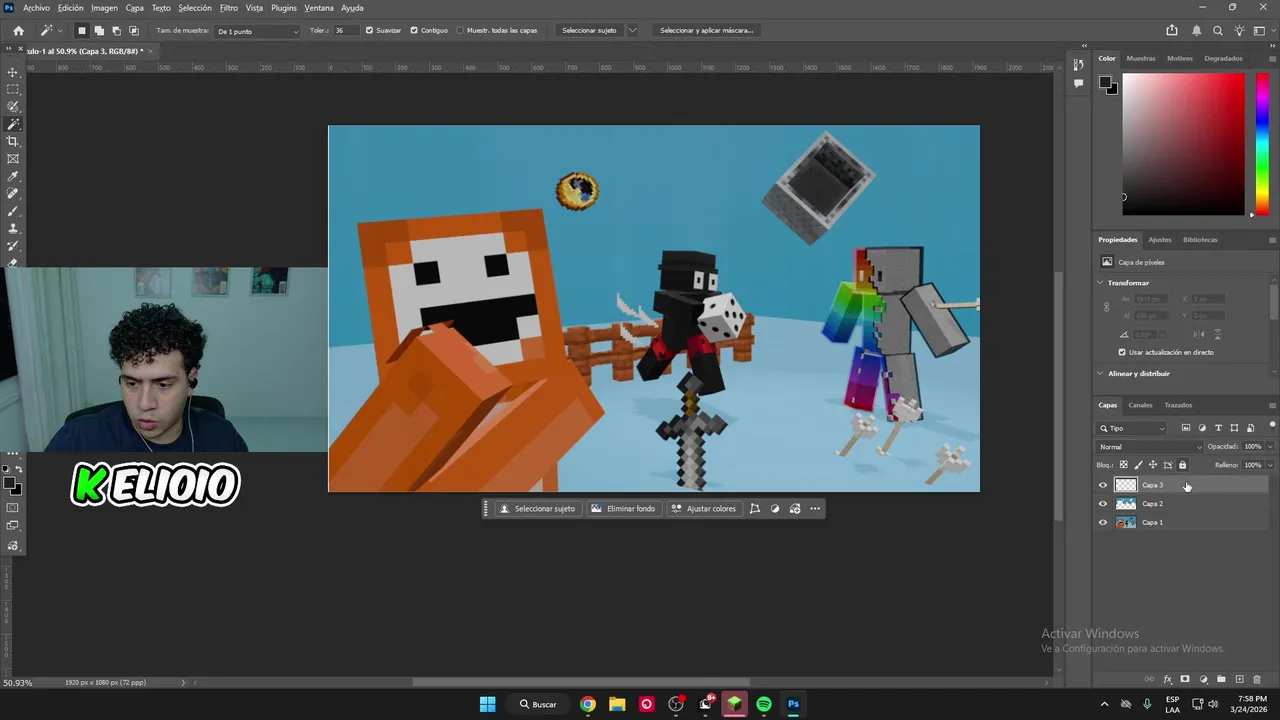
Task: Click Seleccionar sujeto in contextual bar
Action: pos(537,509)
